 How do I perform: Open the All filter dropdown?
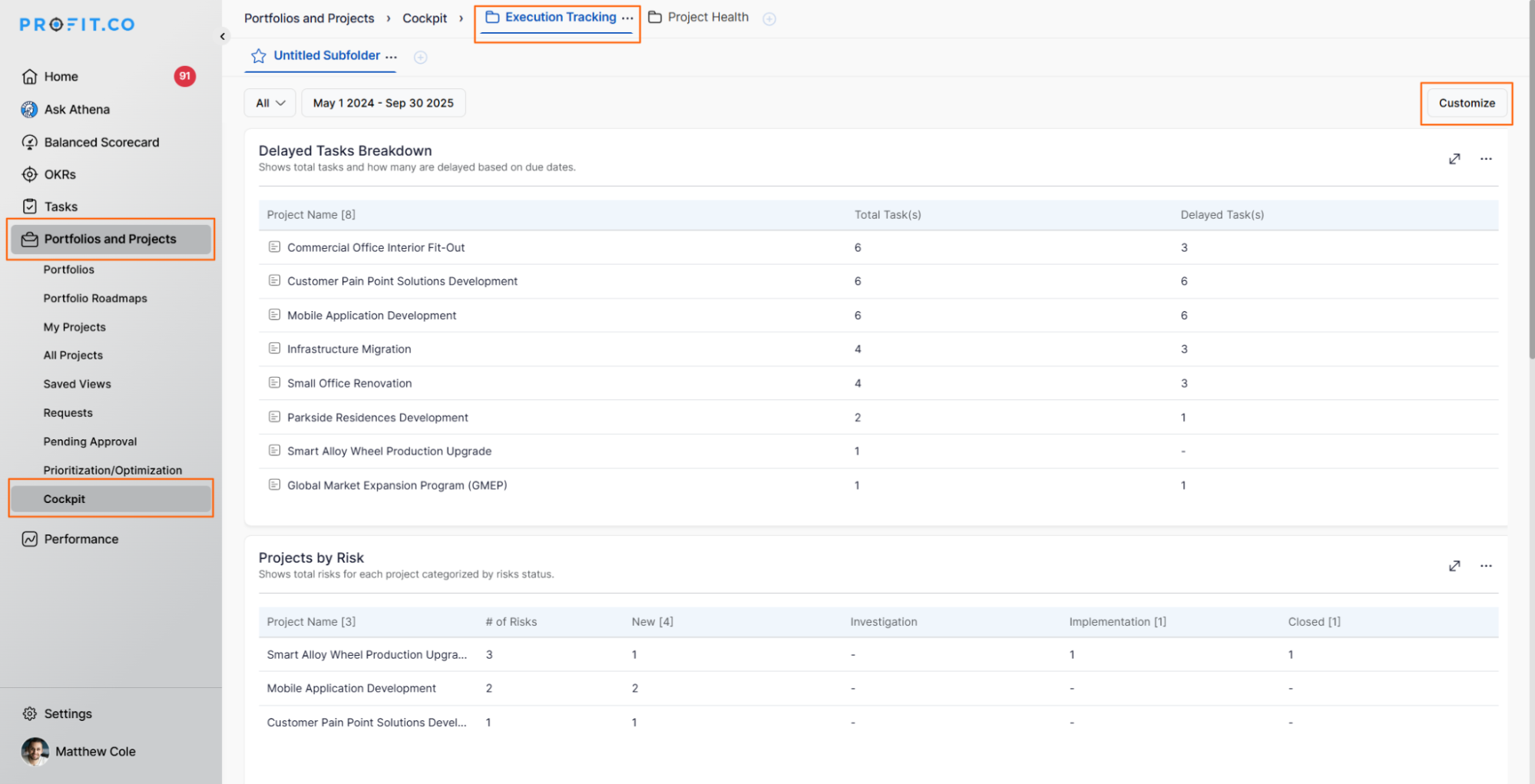pos(270,103)
